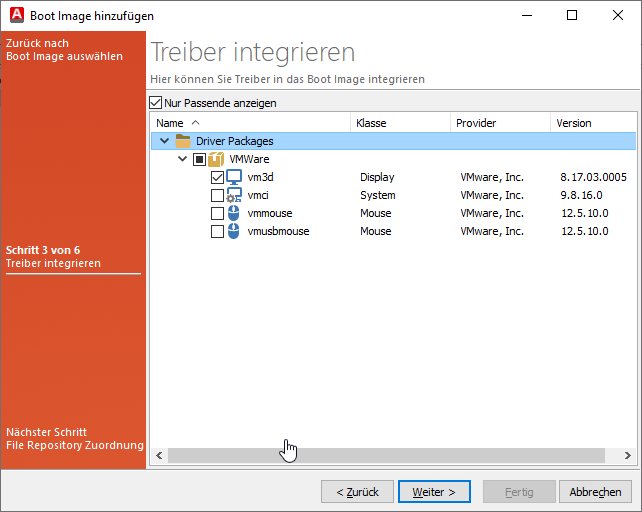Minimize the Boot Image hinzufügen window
Screen dimensions: 642x512
(527, 15)
